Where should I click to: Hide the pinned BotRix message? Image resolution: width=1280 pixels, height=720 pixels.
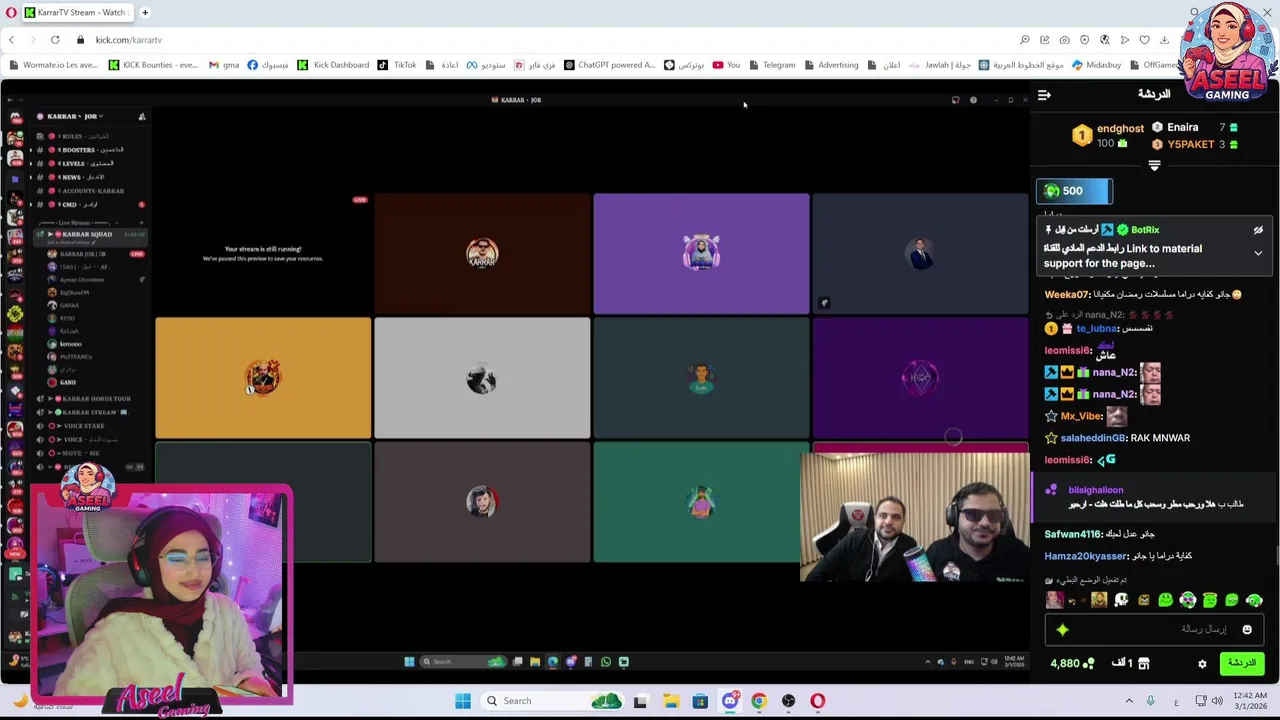pyautogui.click(x=1258, y=230)
